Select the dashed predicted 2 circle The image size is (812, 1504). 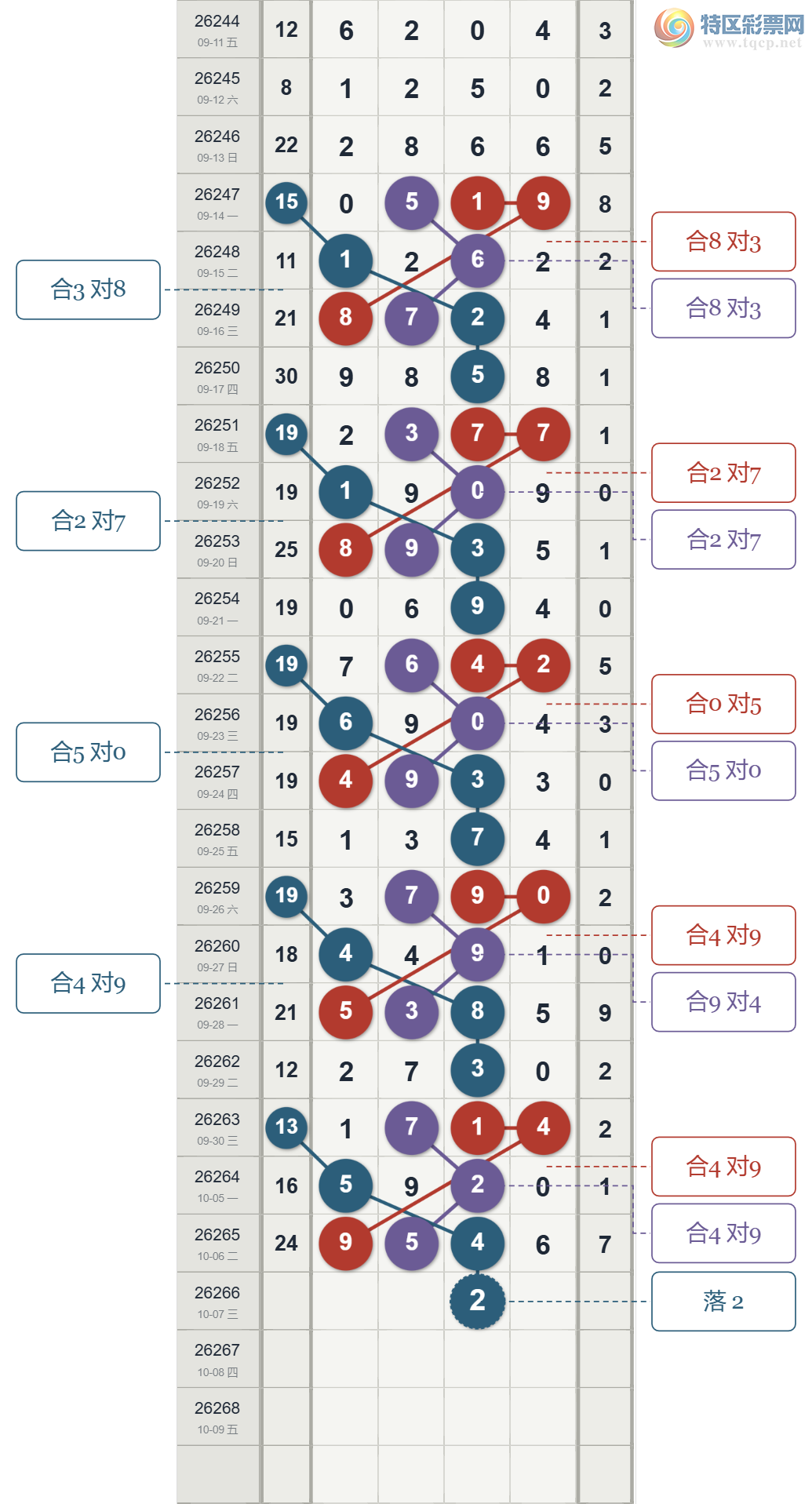(x=477, y=1301)
